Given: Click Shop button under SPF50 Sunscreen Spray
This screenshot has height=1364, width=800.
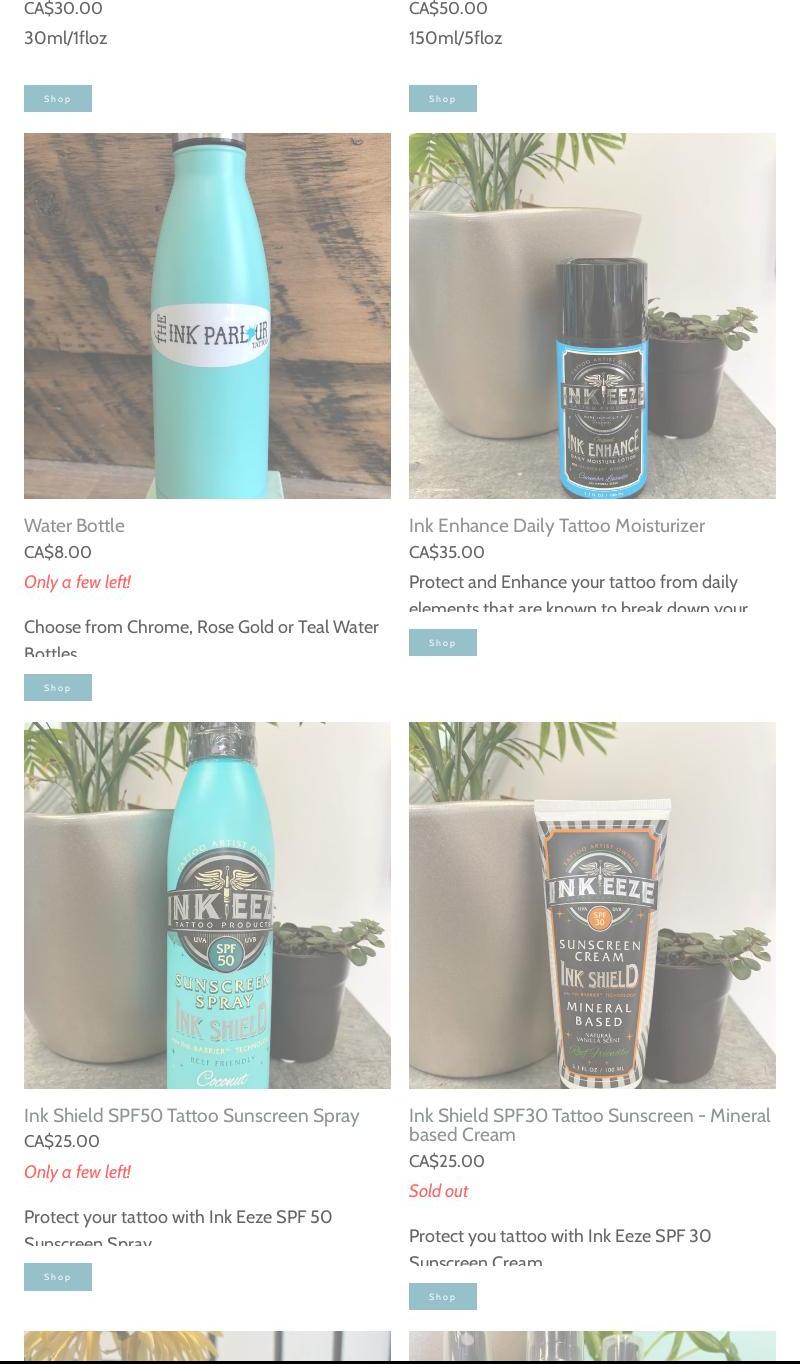Looking at the screenshot, I should click(x=58, y=1277).
